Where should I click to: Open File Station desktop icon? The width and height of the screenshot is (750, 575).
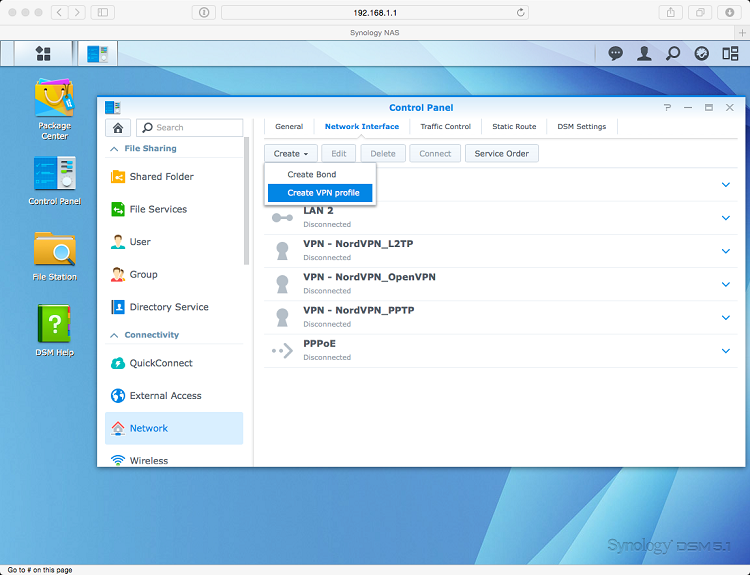[x=54, y=254]
